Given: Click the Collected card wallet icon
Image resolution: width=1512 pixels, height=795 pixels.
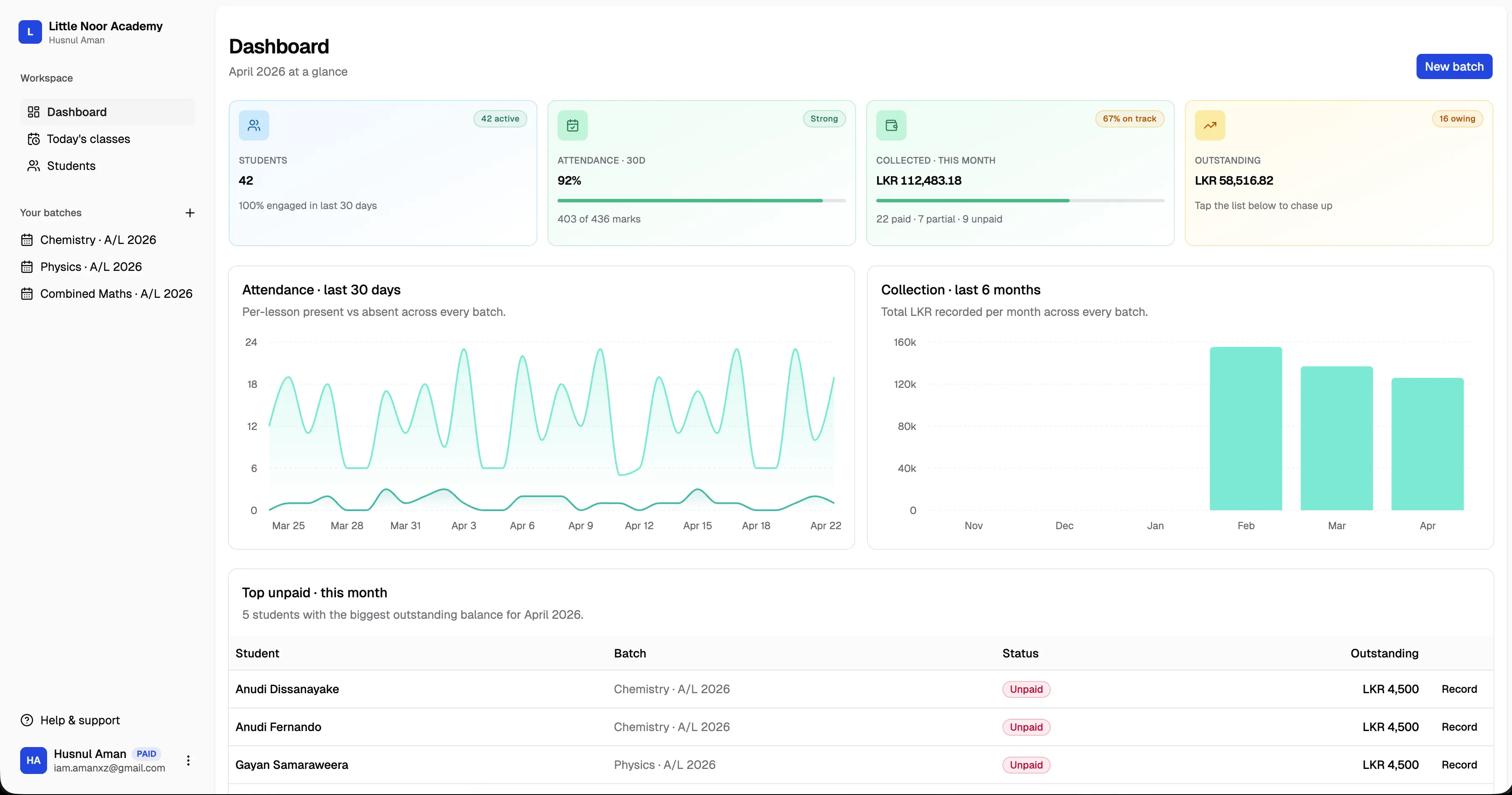Looking at the screenshot, I should pyautogui.click(x=891, y=125).
